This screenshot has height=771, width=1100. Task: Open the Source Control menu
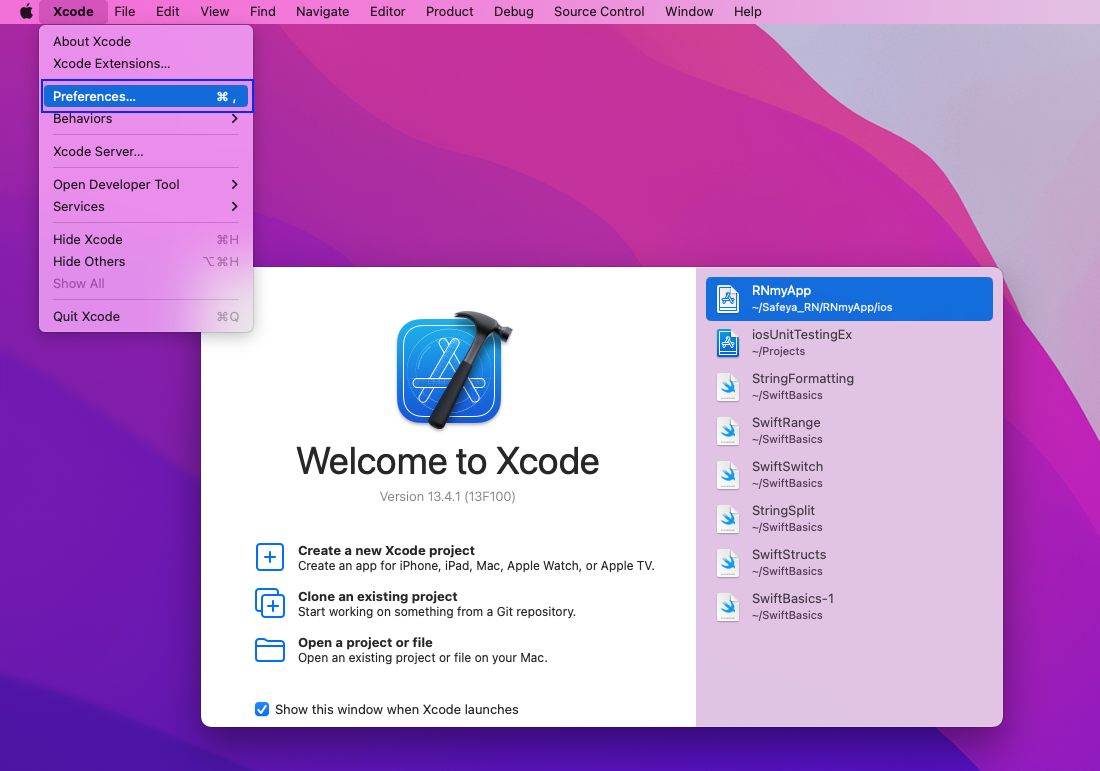pos(598,11)
